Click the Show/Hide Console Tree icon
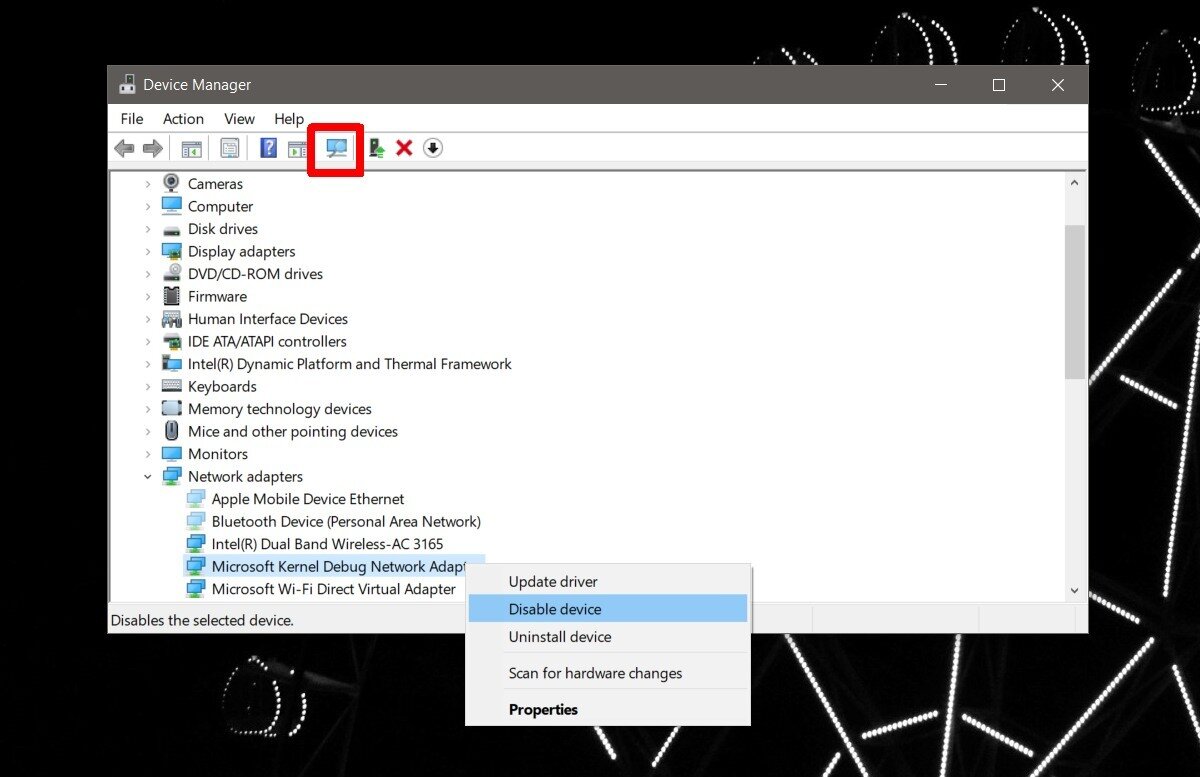Screen dimensions: 1200x777 191,148
